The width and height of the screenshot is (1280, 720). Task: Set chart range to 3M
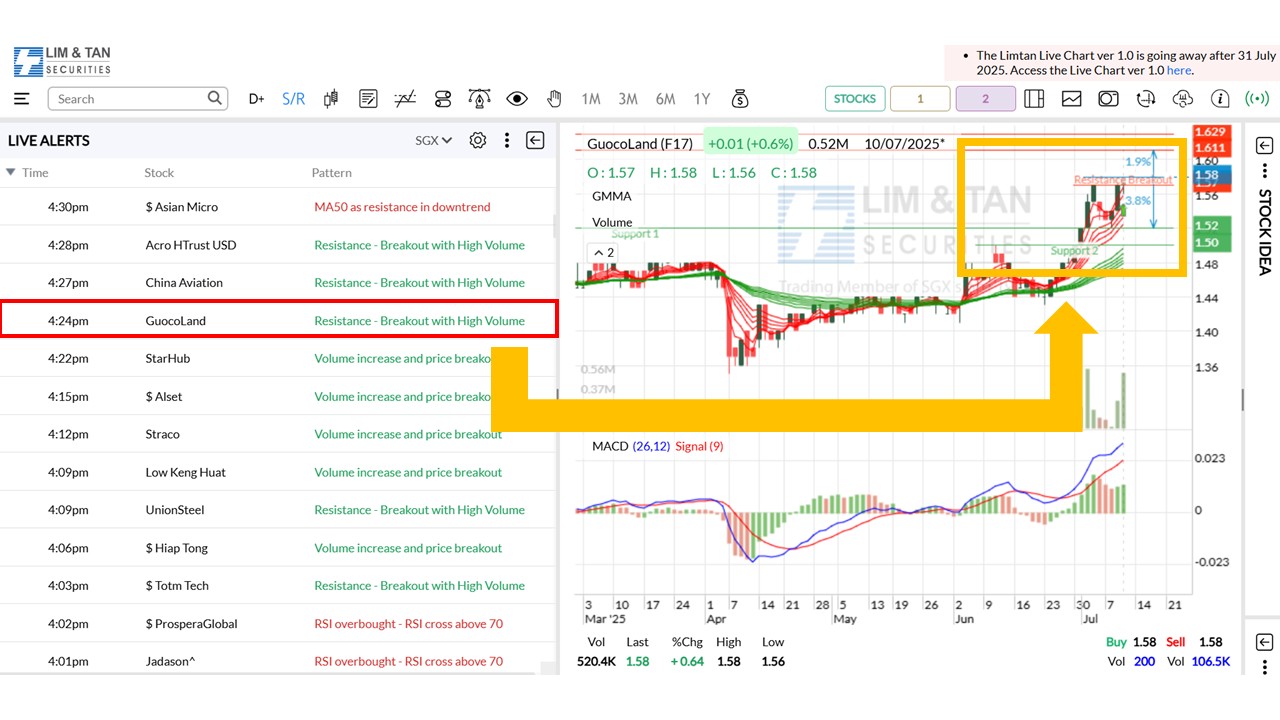click(628, 99)
